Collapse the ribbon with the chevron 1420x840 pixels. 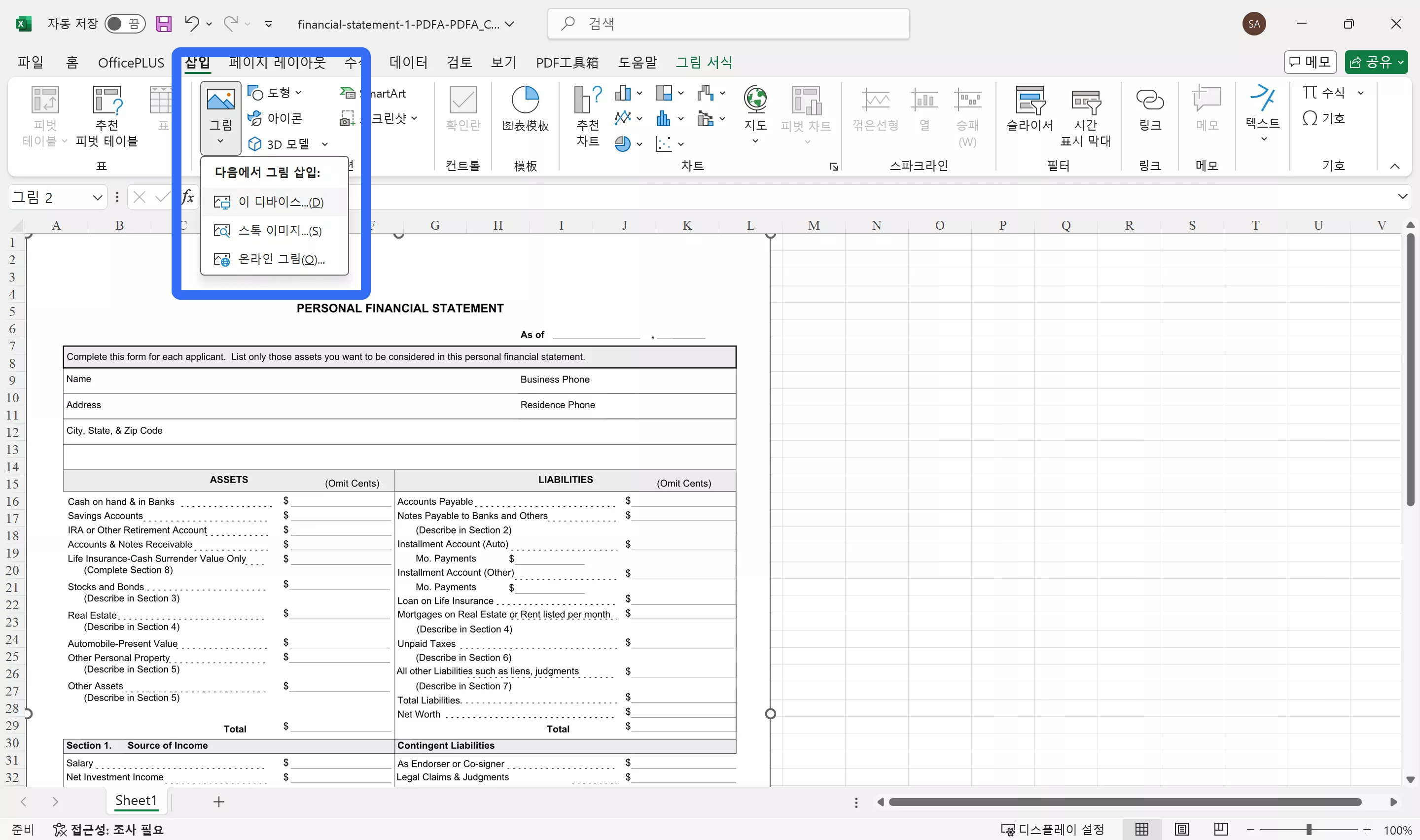[1394, 166]
